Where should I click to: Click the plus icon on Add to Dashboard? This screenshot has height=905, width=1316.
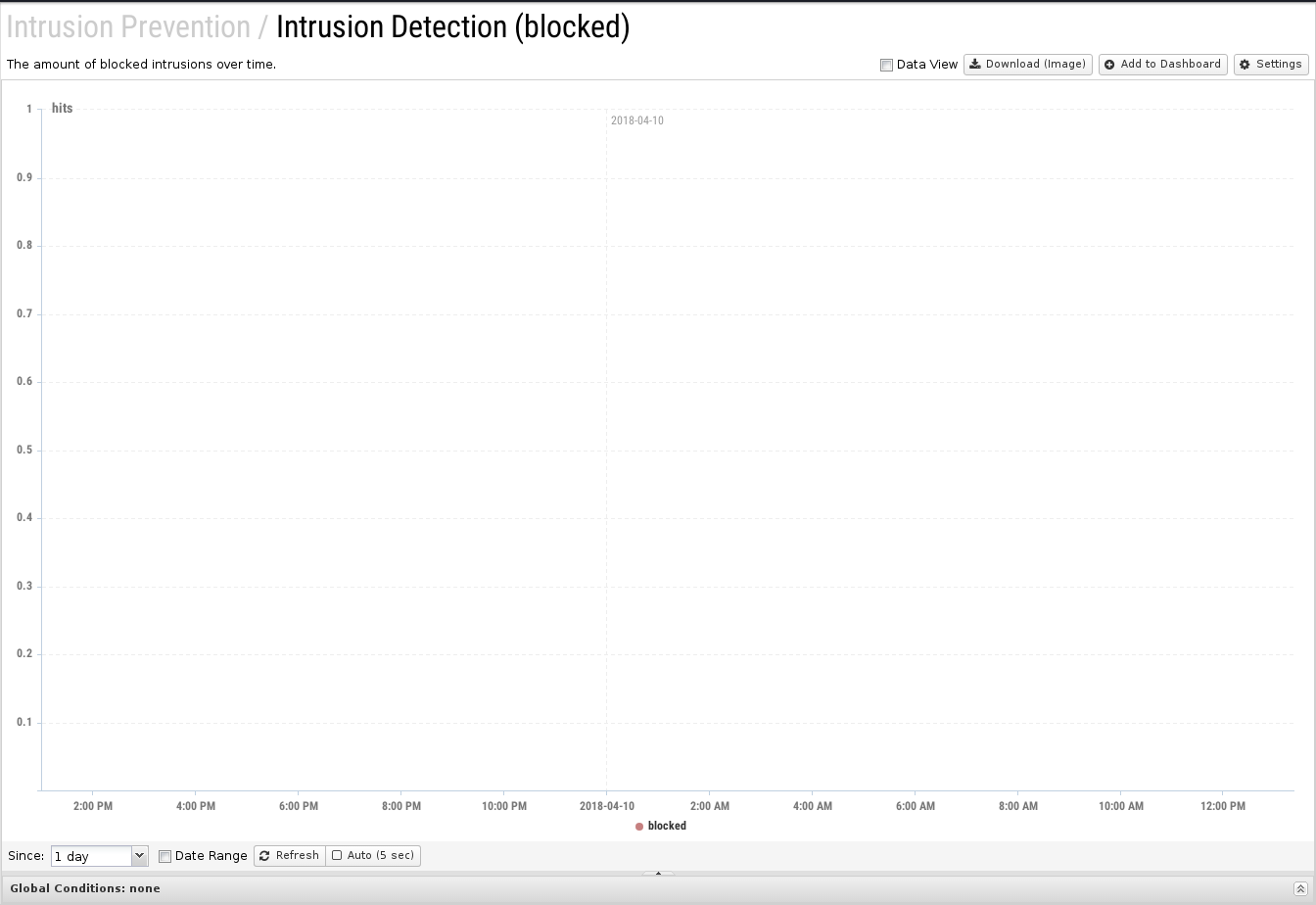tap(1109, 65)
